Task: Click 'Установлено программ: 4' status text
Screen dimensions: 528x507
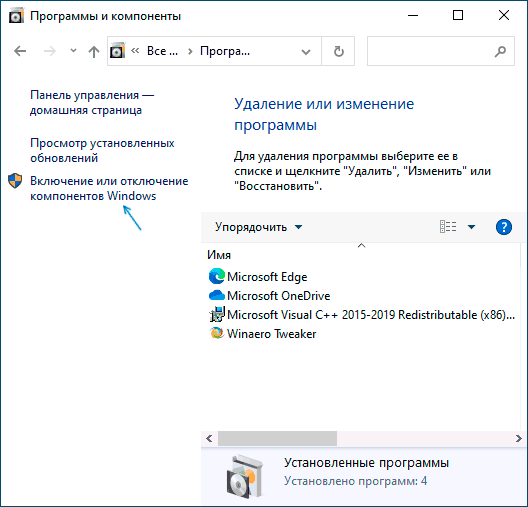Action: [355, 481]
